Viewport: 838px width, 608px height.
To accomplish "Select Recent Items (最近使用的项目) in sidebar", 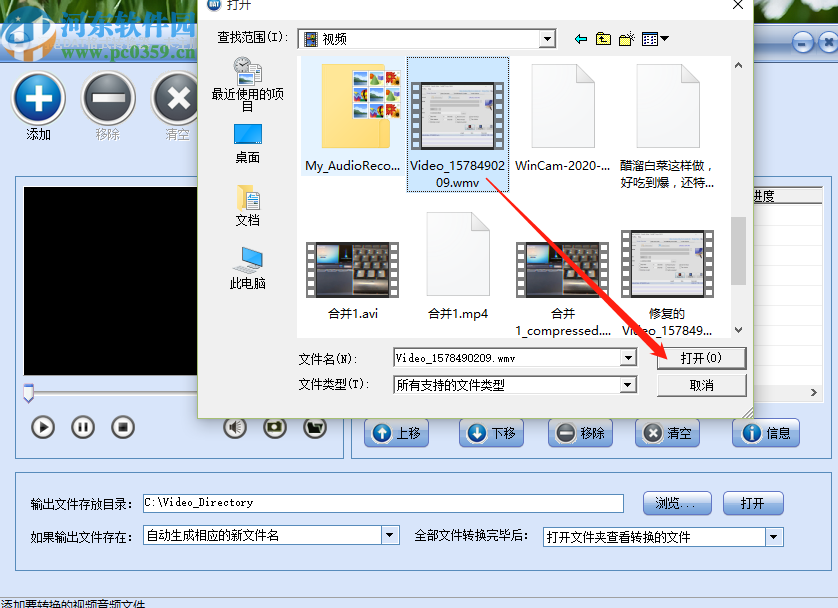I will click(x=247, y=84).
